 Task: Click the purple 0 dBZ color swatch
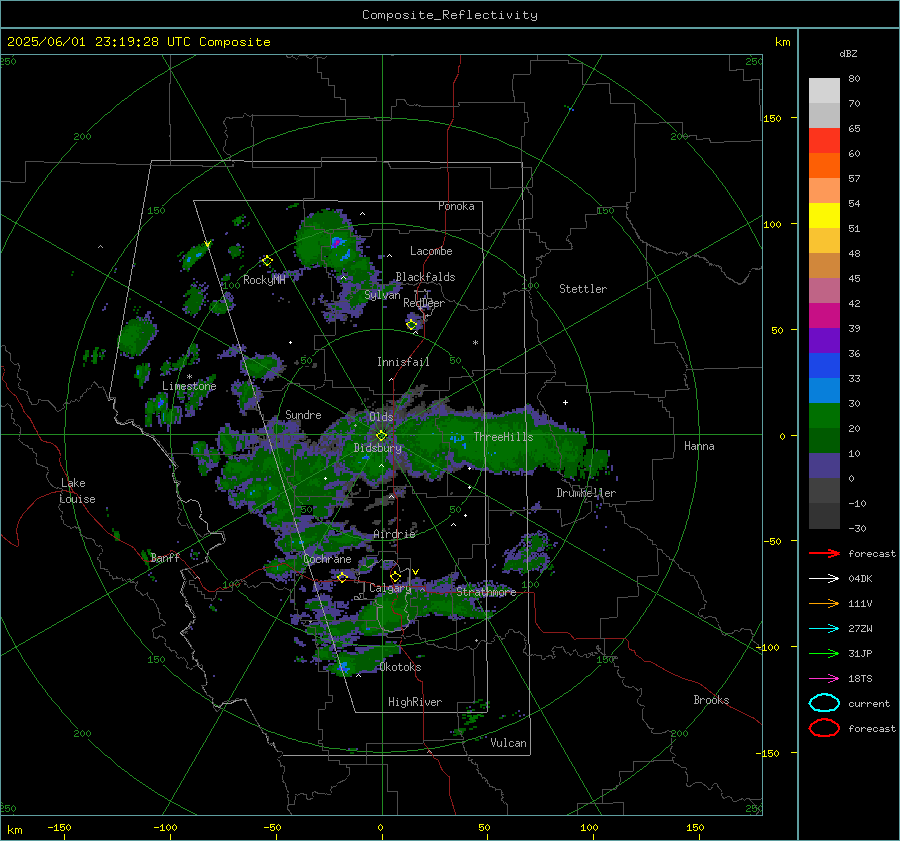point(824,466)
